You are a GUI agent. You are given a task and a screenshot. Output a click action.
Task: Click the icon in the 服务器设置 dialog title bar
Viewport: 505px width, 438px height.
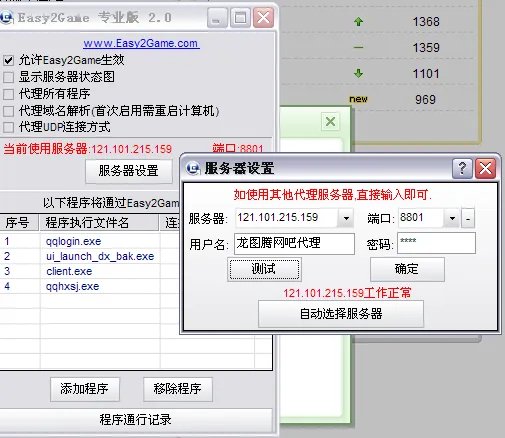[193, 168]
